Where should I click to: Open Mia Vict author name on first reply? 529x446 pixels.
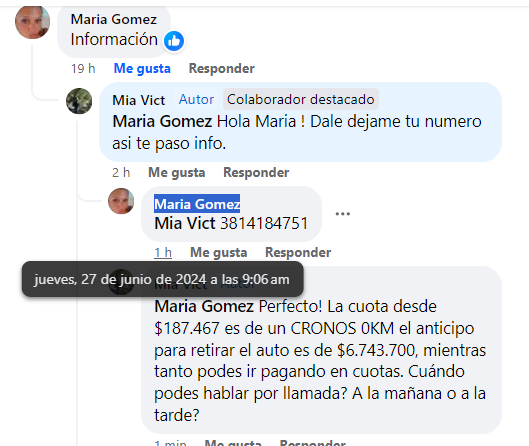pyautogui.click(x=139, y=100)
